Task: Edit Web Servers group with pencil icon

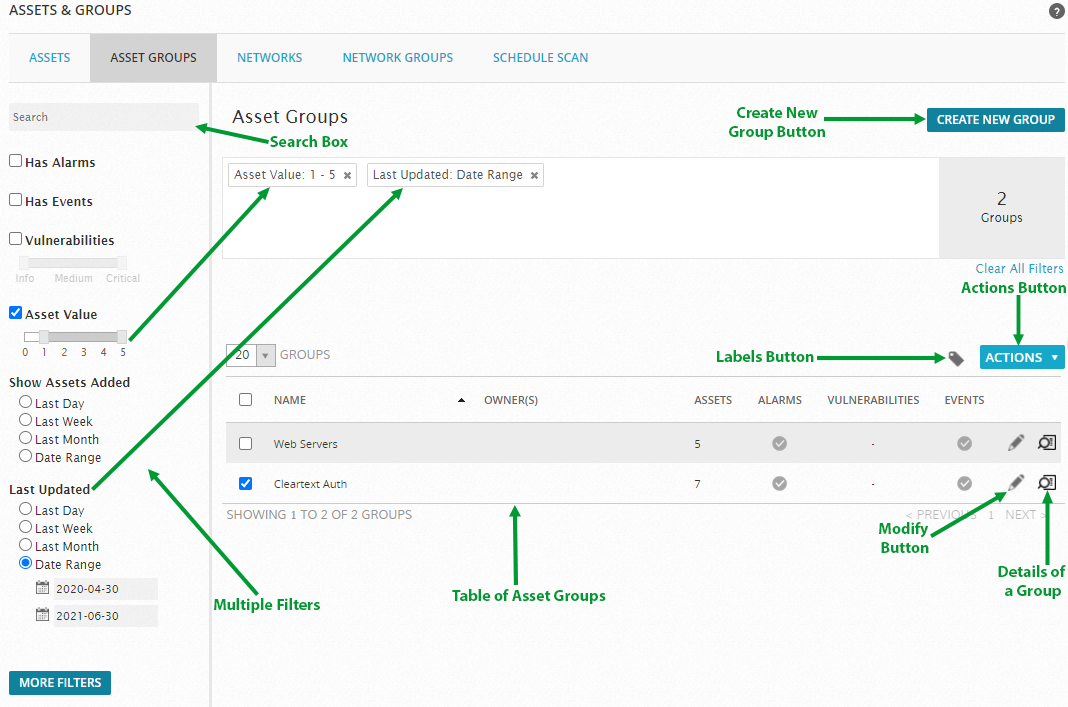Action: pyautogui.click(x=1016, y=443)
